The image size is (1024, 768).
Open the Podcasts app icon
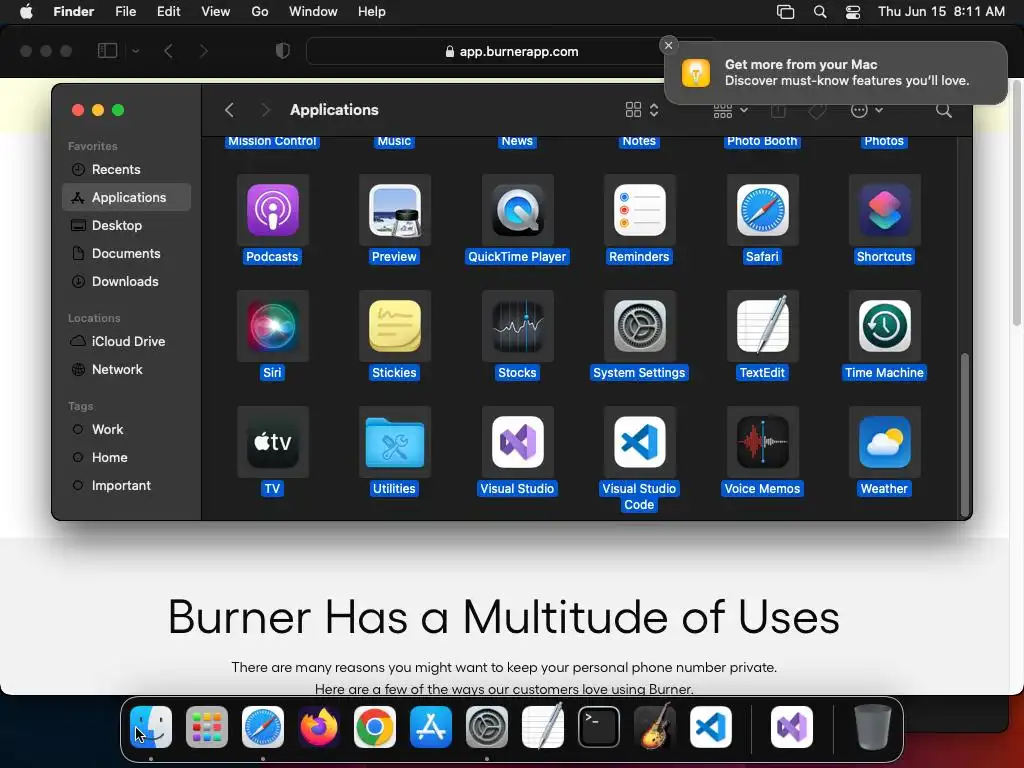point(272,210)
